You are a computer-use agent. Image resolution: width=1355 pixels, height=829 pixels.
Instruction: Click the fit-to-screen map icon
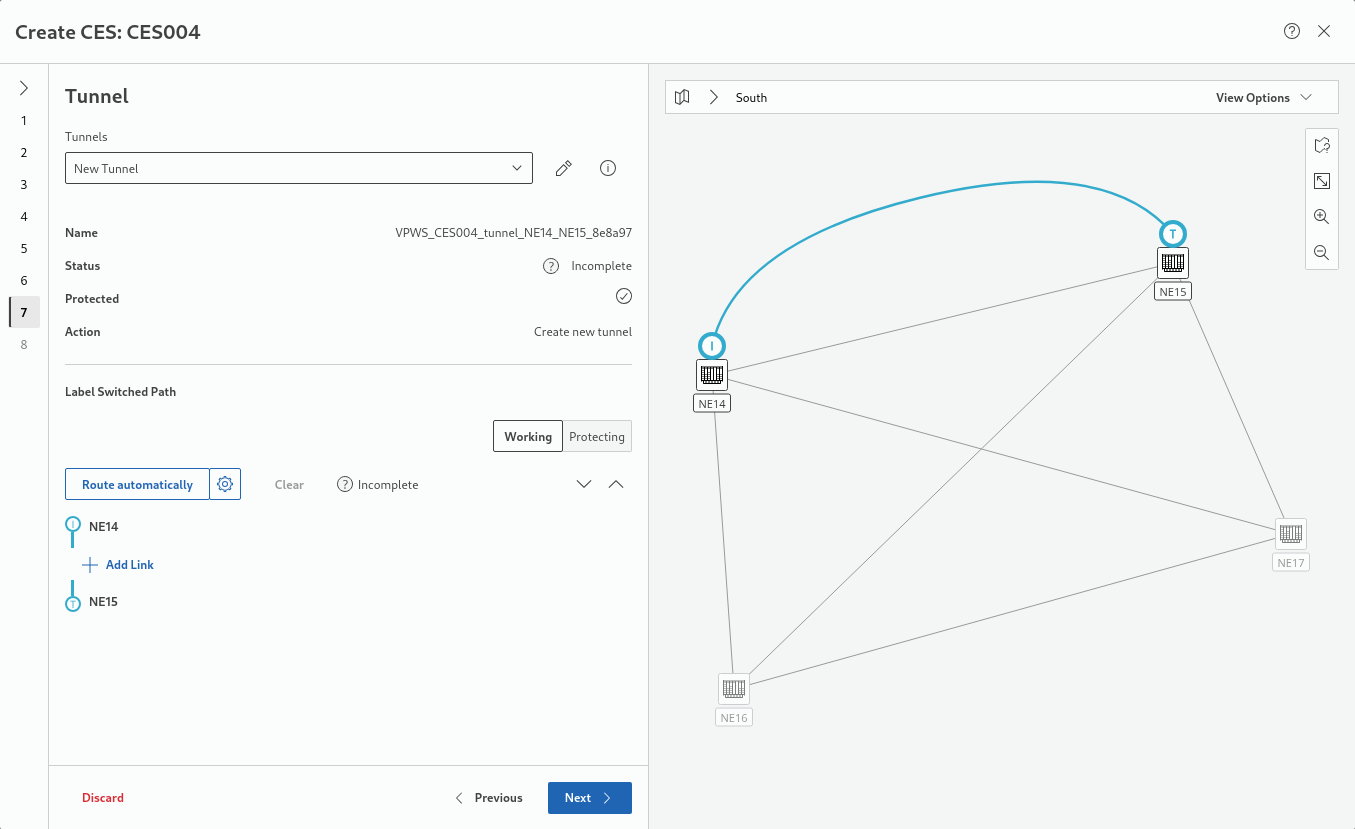click(1321, 181)
